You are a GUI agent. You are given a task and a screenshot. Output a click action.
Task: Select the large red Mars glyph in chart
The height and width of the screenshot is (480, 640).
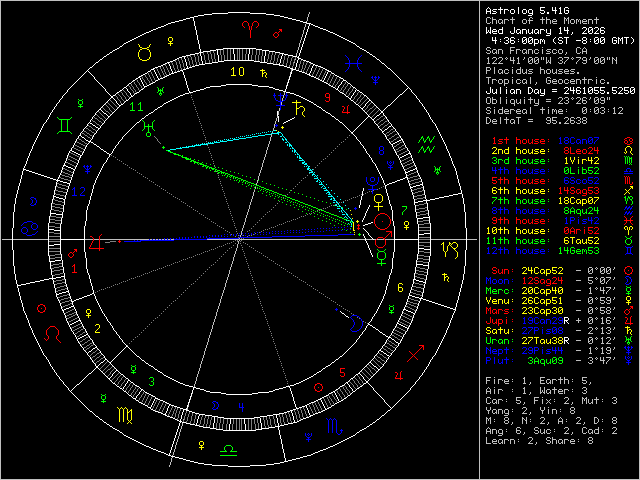click(x=384, y=239)
